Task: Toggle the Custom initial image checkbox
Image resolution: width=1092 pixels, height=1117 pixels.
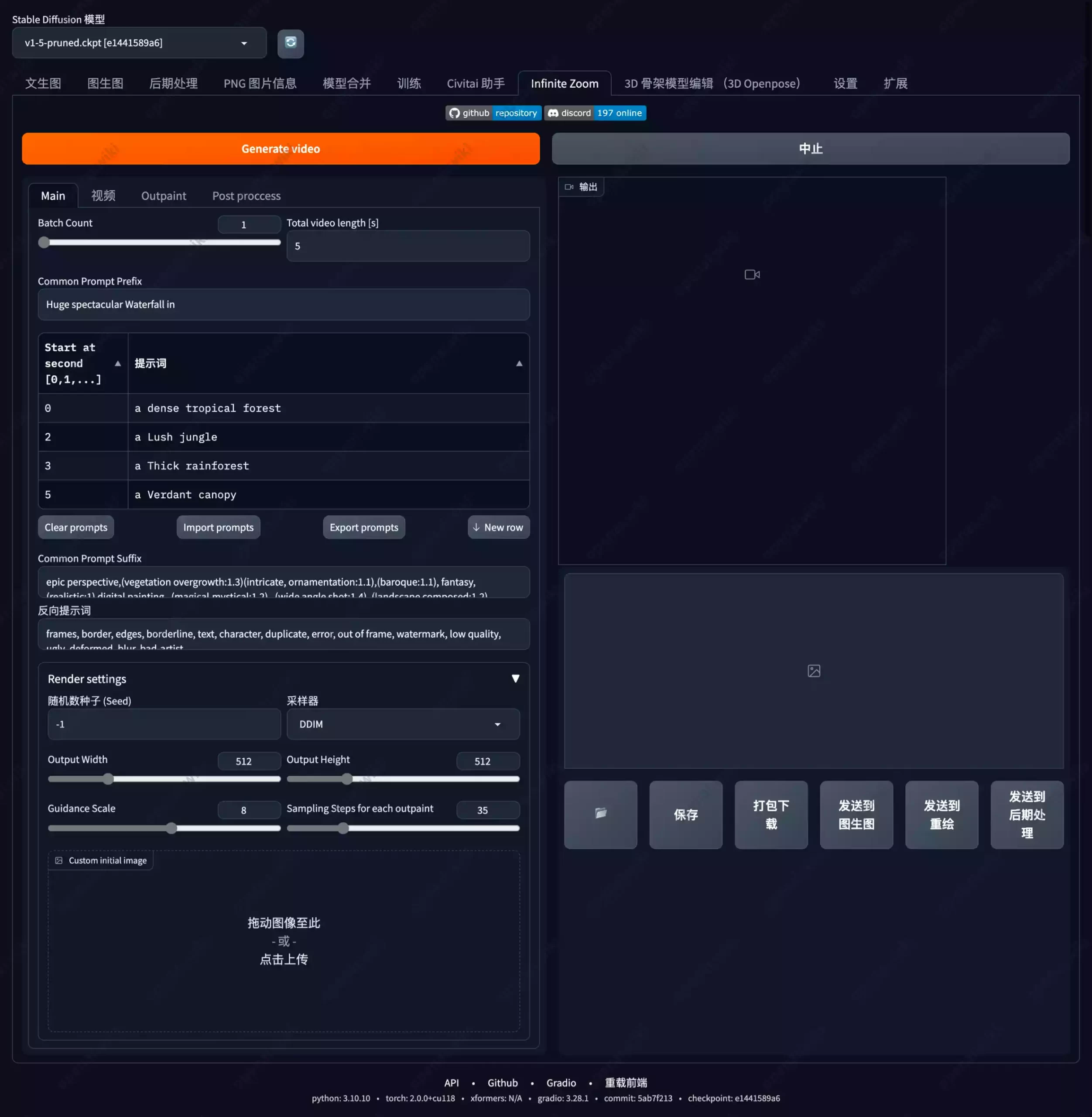Action: pyautogui.click(x=59, y=860)
